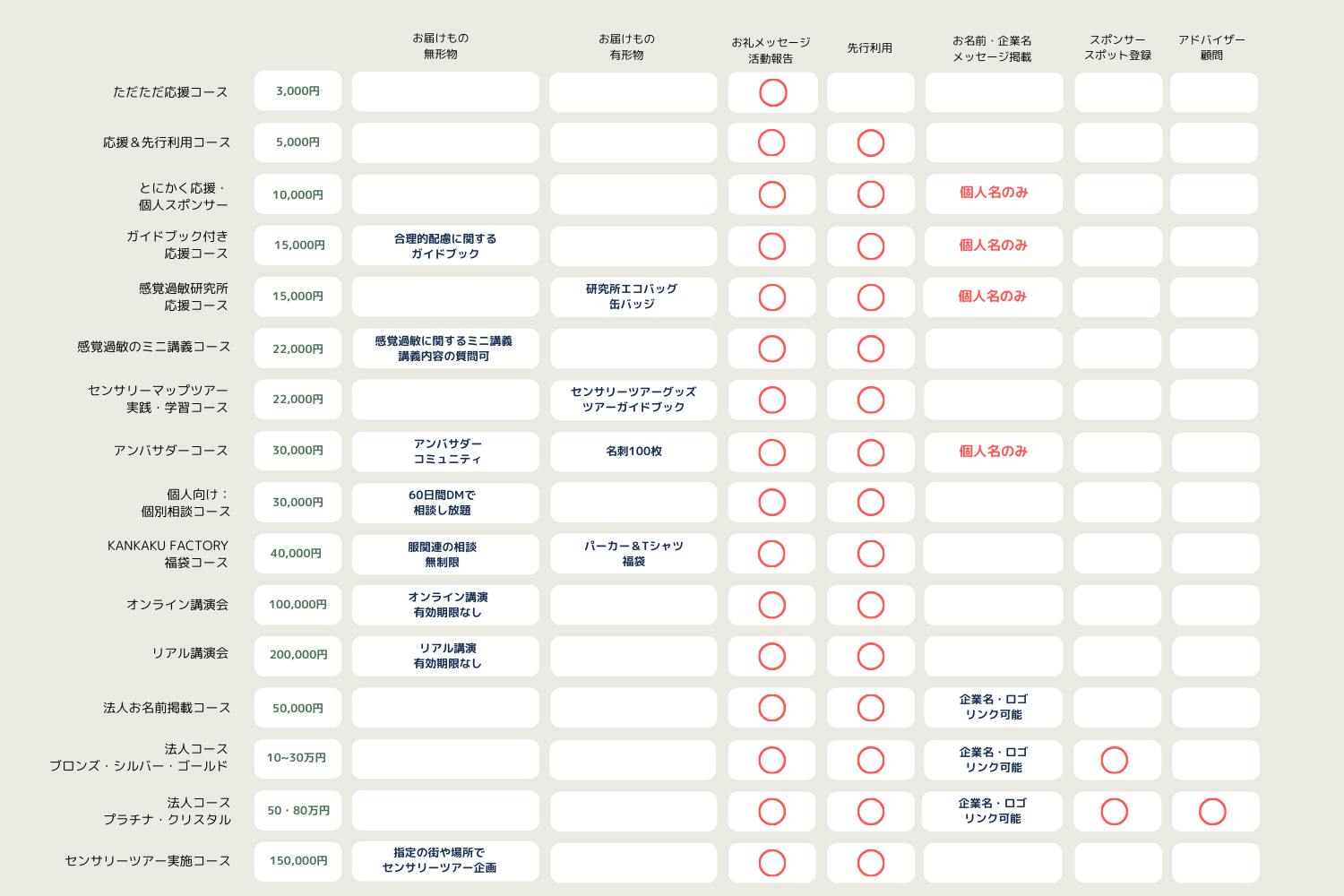Image resolution: width=1344 pixels, height=896 pixels.
Task: Click the スポンサースポット登録 circle for ブロンズ・シルバー・ゴールド
Action: click(1114, 761)
